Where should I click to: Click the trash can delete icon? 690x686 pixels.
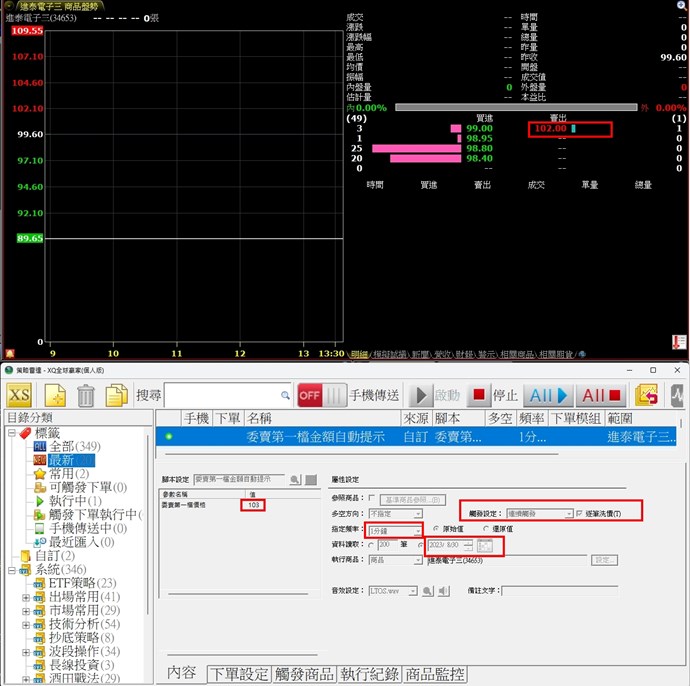(86, 394)
